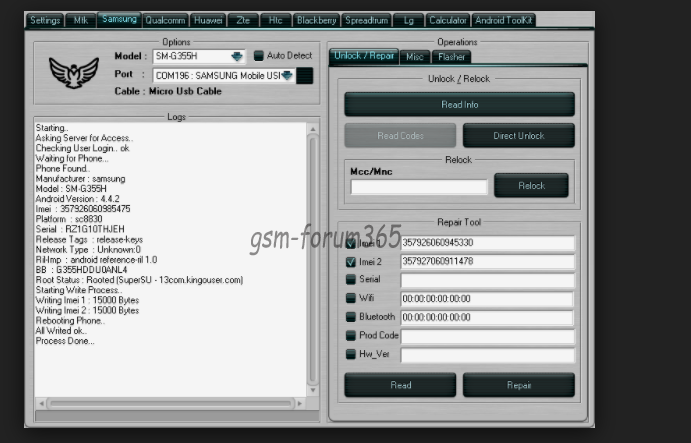Open the Settings tab
Viewport: 691px width, 443px height.
45,20
